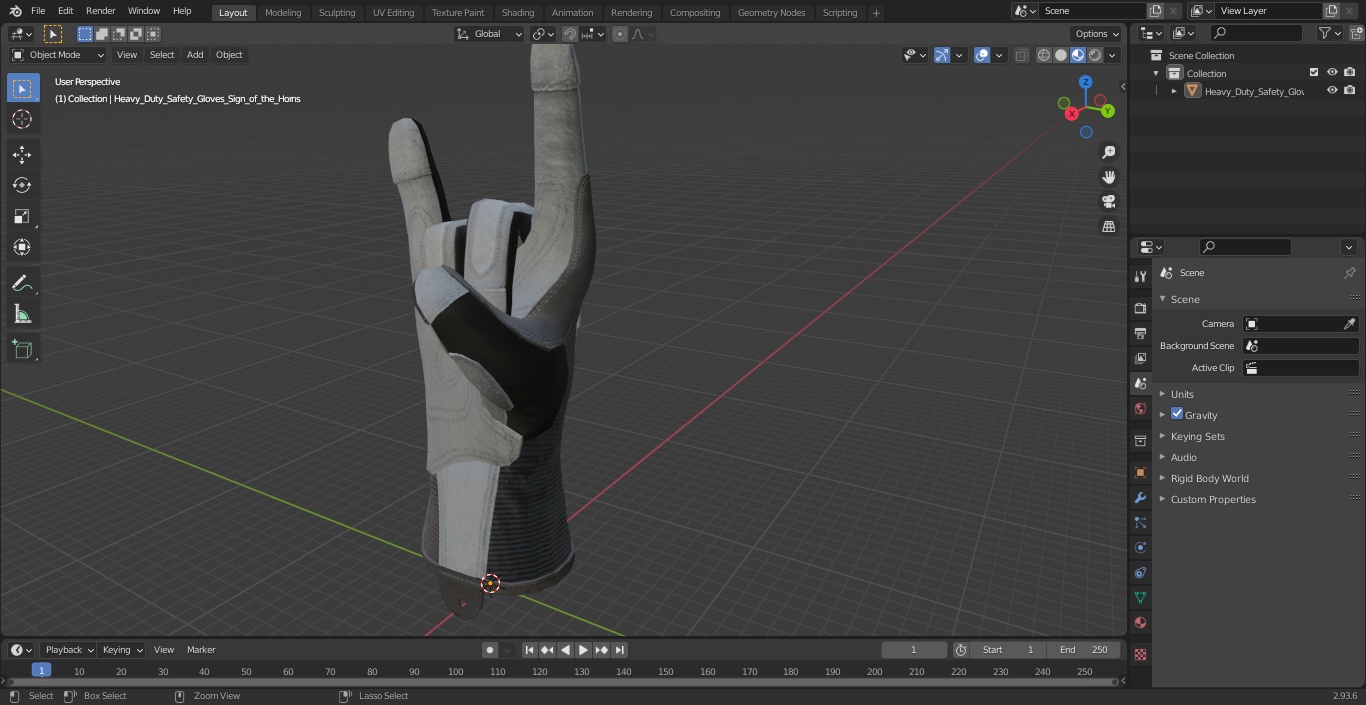Open the Object Data properties tab
The width and height of the screenshot is (1366, 705).
point(1140,597)
